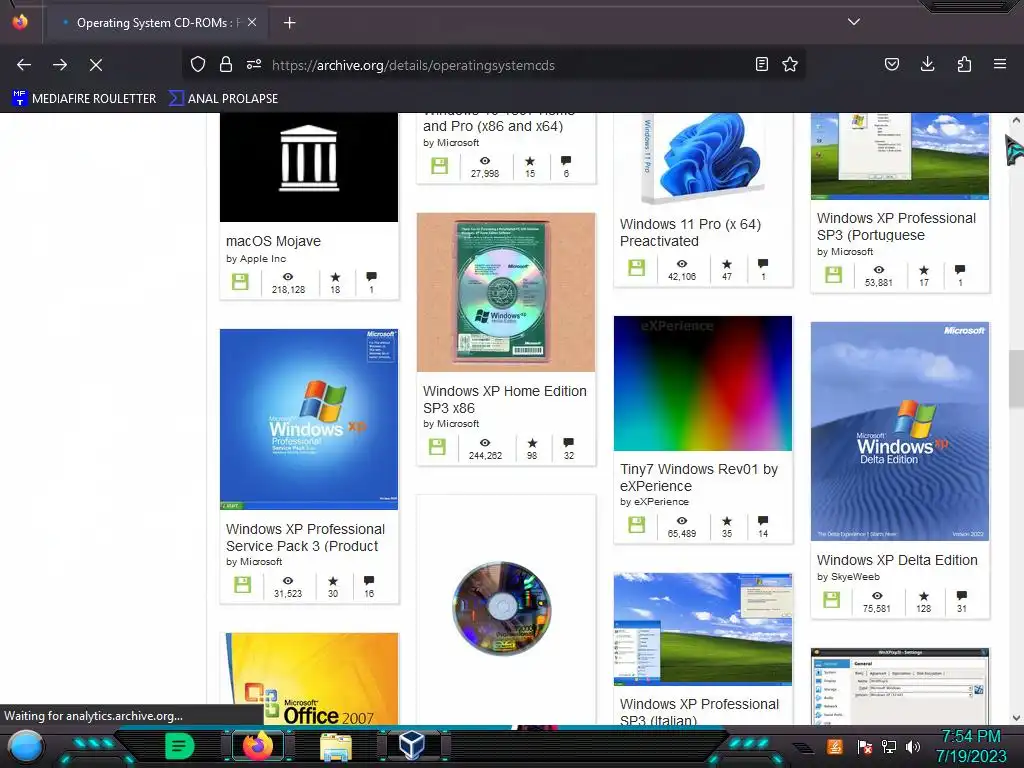Viewport: 1024px width, 768px height.
Task: Toggle reader view icon
Action: click(761, 64)
